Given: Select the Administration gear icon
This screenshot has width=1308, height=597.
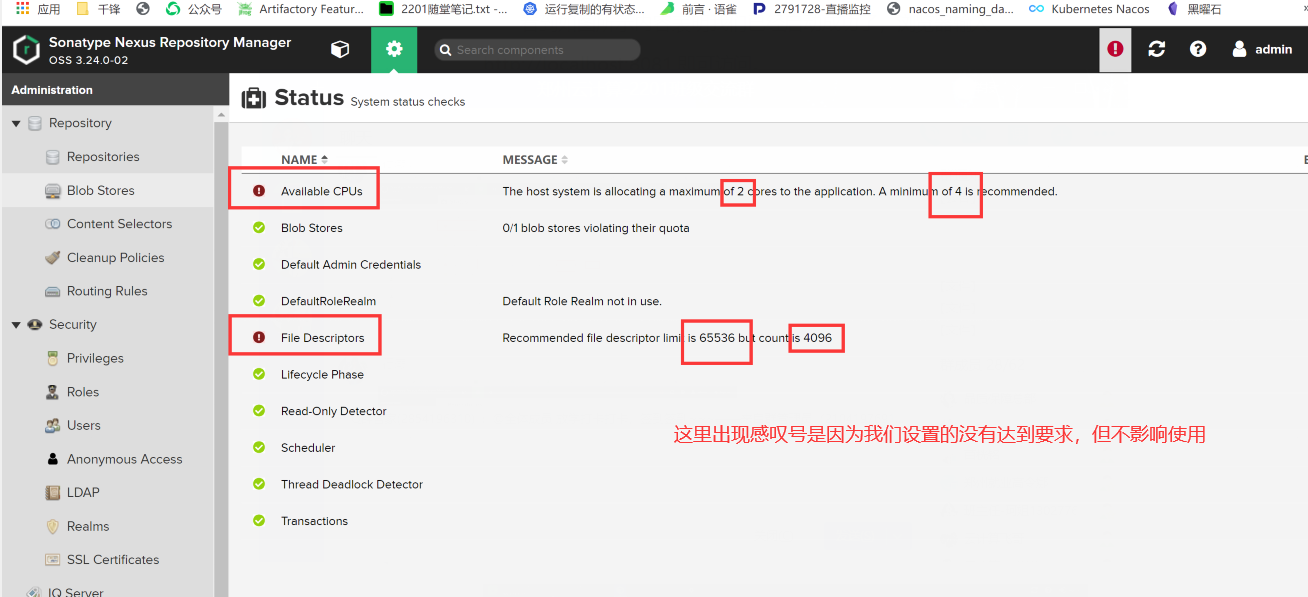Looking at the screenshot, I should click(x=394, y=49).
